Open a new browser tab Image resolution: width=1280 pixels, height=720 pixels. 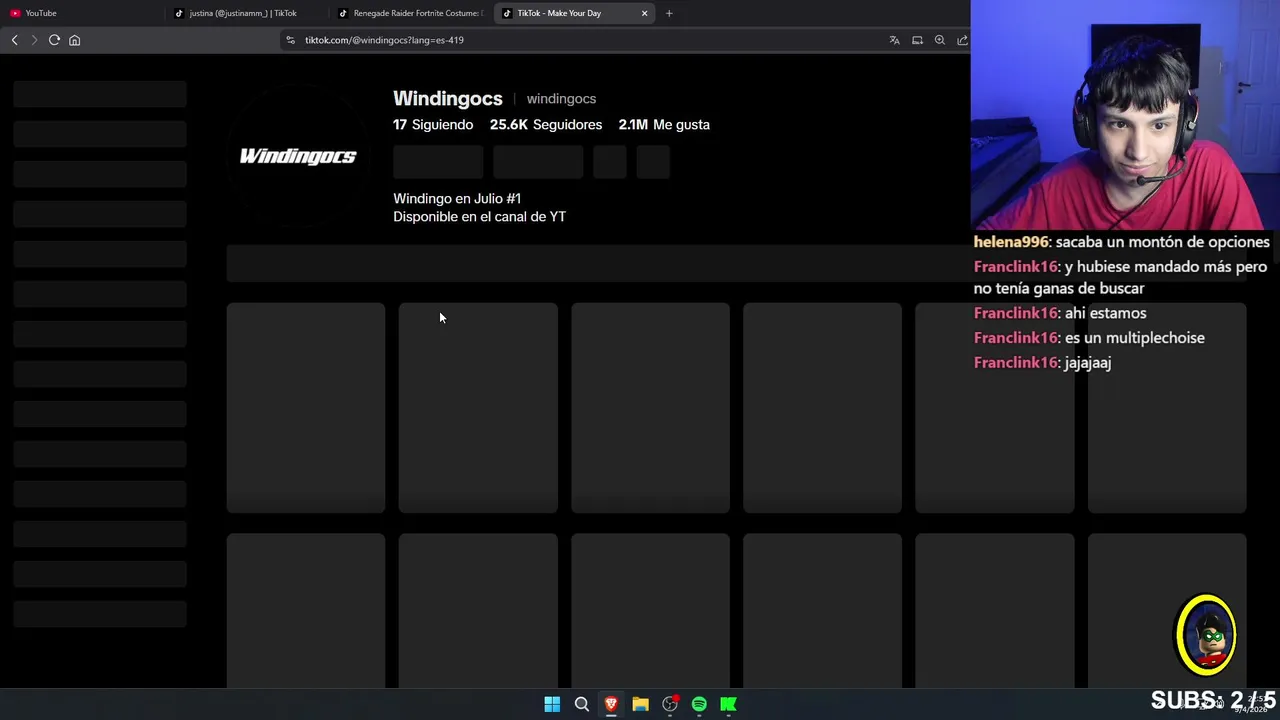tap(669, 13)
